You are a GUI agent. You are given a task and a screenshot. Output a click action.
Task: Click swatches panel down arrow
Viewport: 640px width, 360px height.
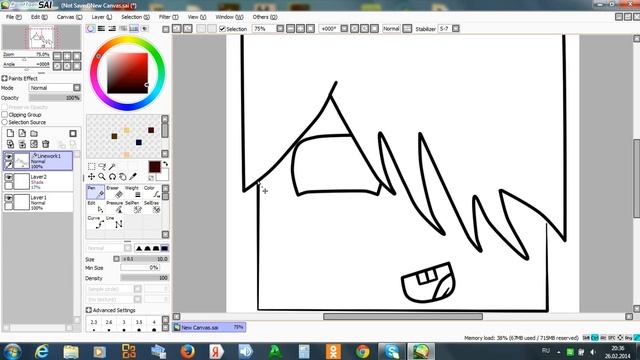(165, 154)
